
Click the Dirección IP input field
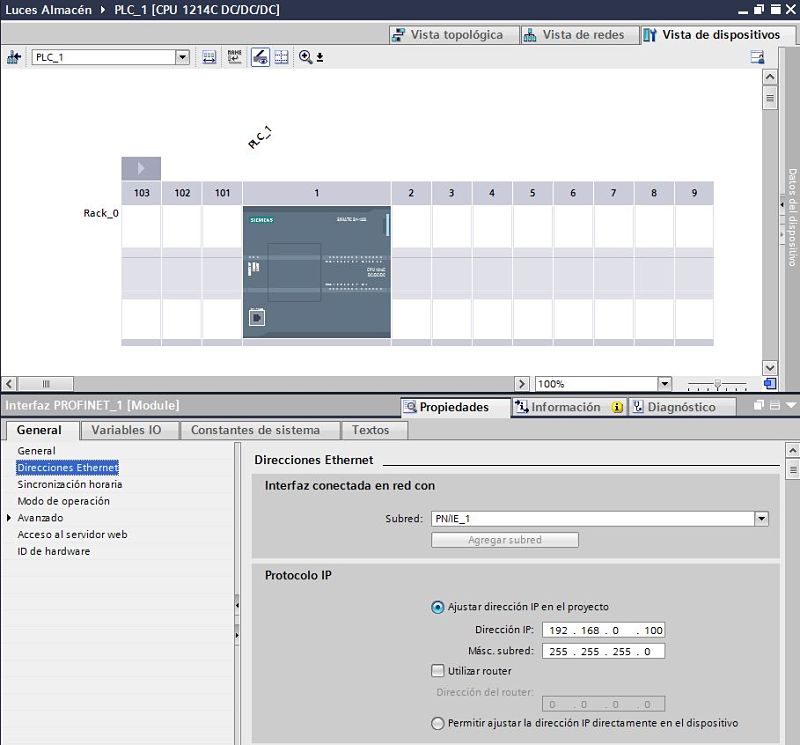click(602, 629)
